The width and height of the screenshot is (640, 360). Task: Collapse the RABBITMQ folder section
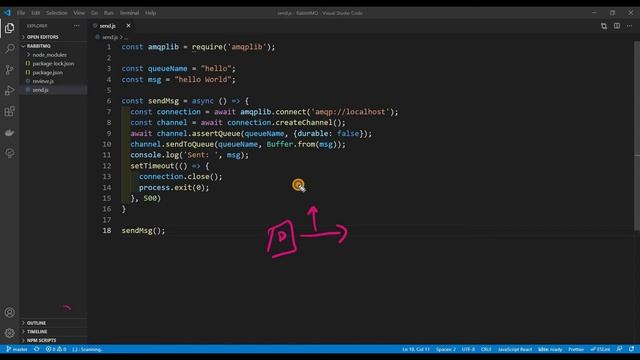click(x=53, y=46)
